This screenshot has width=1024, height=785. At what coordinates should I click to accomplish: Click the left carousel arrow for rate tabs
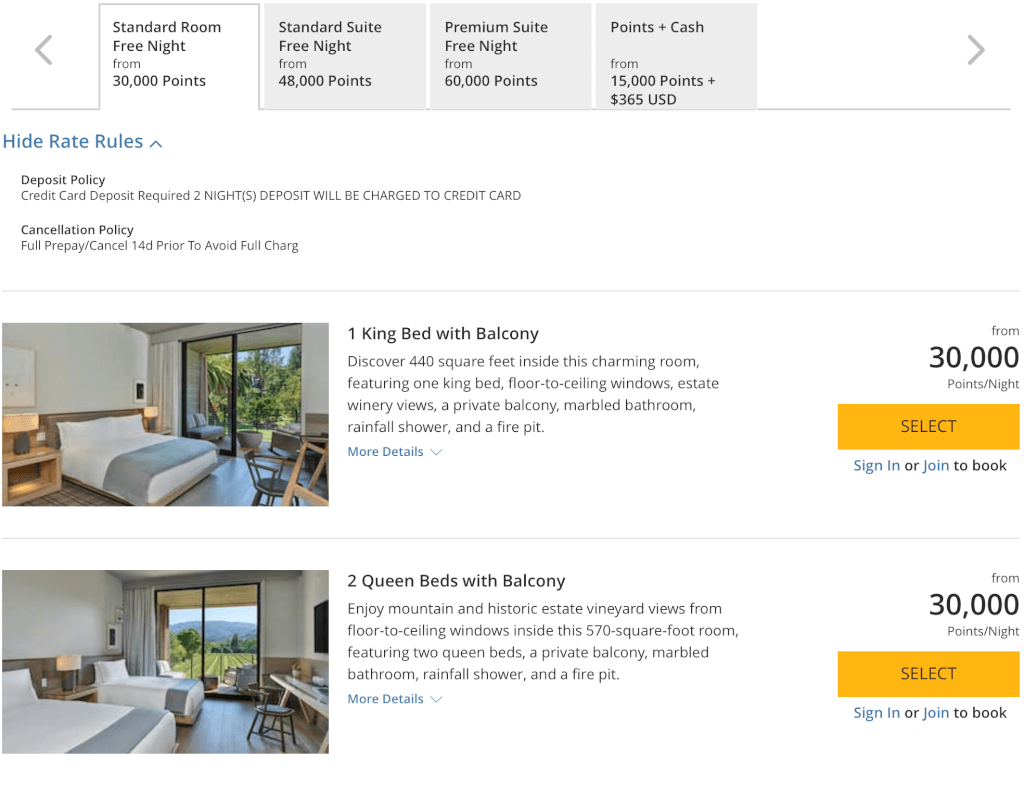[x=44, y=50]
